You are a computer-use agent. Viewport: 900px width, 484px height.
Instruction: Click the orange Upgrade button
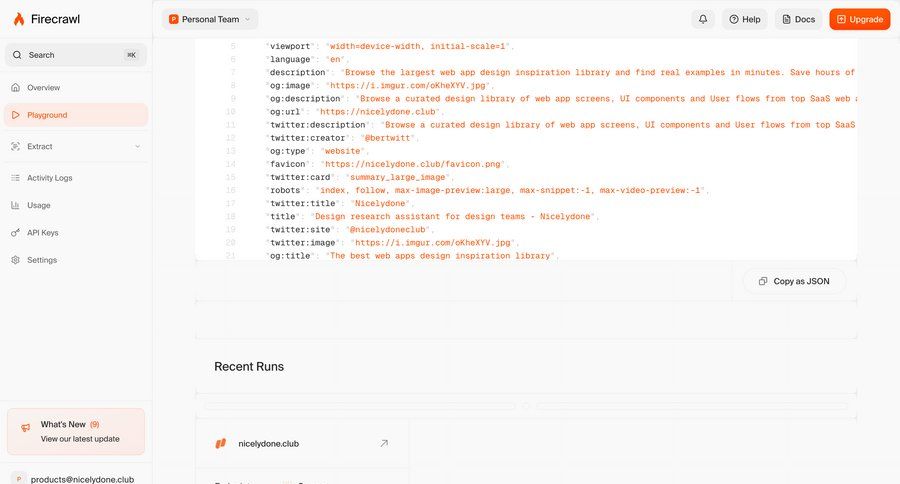[859, 19]
